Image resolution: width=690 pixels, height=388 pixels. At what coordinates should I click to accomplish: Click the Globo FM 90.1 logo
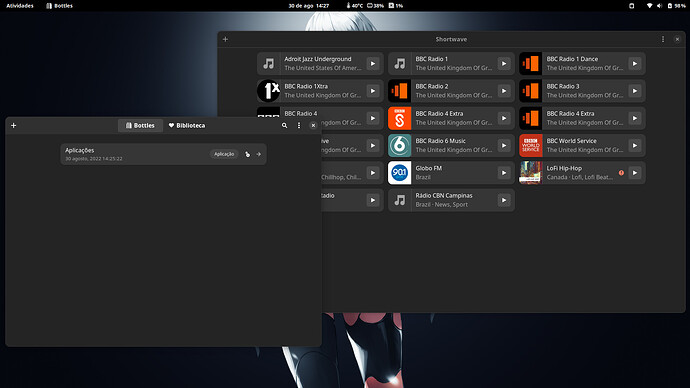(x=400, y=173)
